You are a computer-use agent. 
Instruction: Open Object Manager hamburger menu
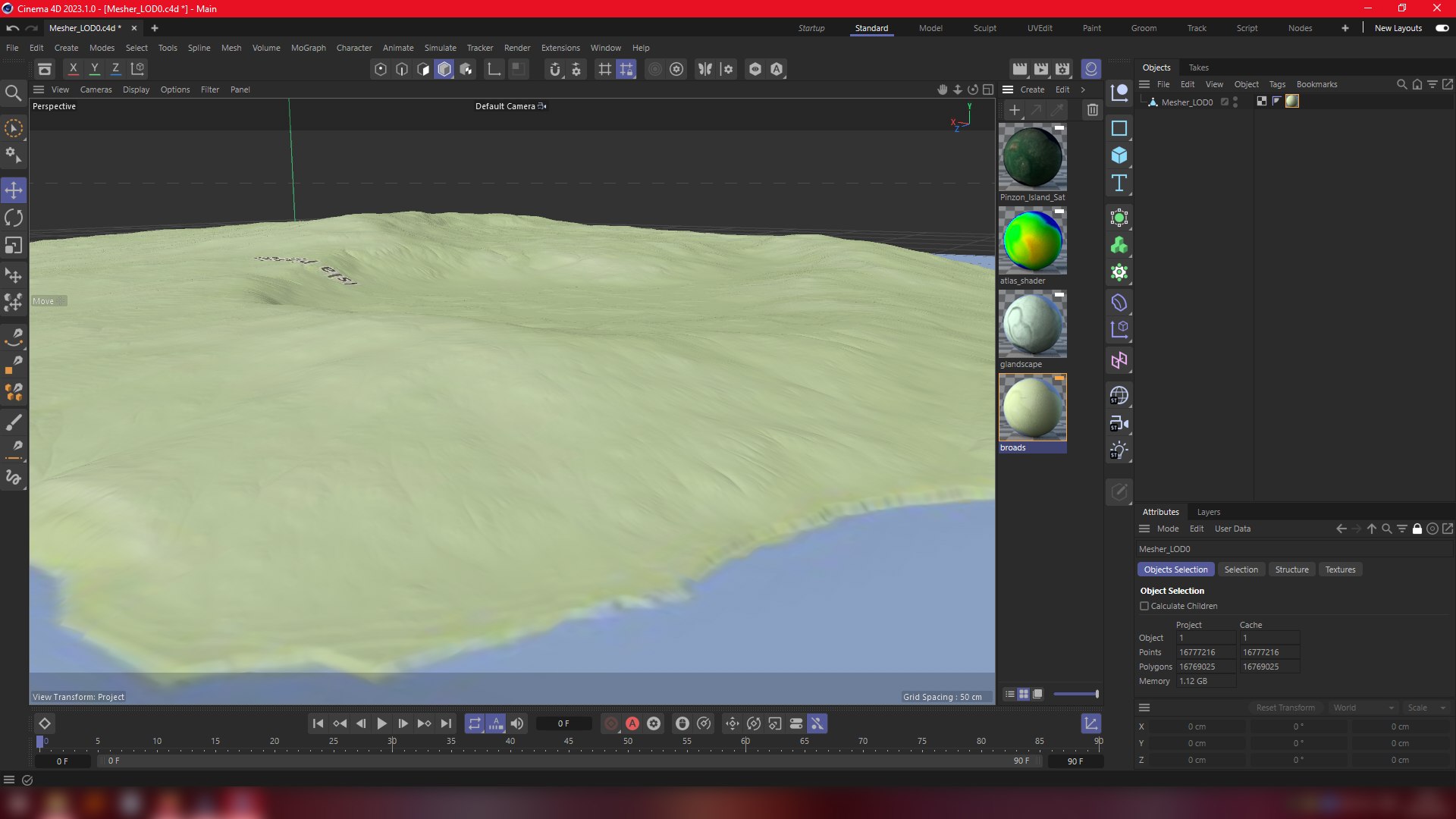click(1144, 84)
